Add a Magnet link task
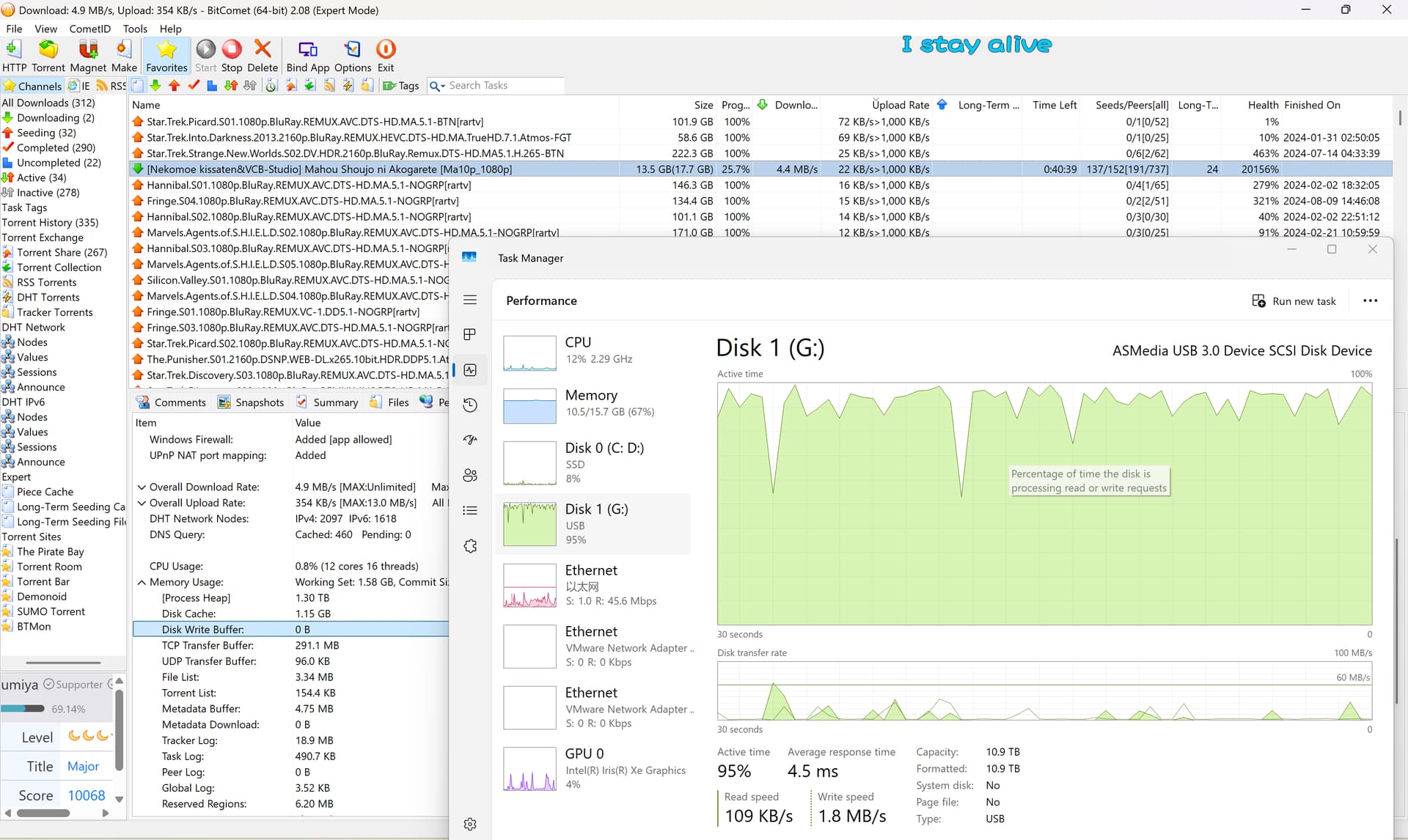The image size is (1408, 840). [88, 56]
